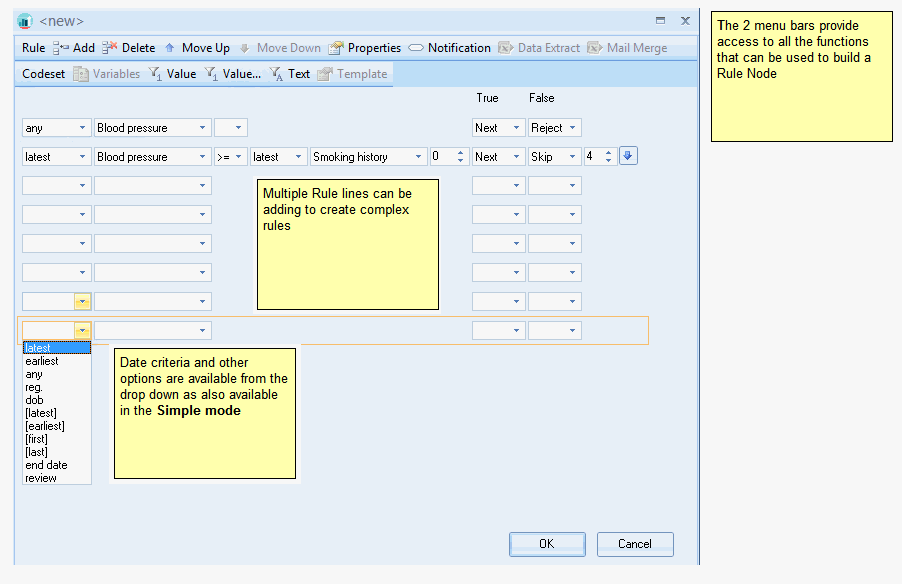Click the Delete rule toolbar icon
The width and height of the screenshot is (902, 584).
[110, 48]
